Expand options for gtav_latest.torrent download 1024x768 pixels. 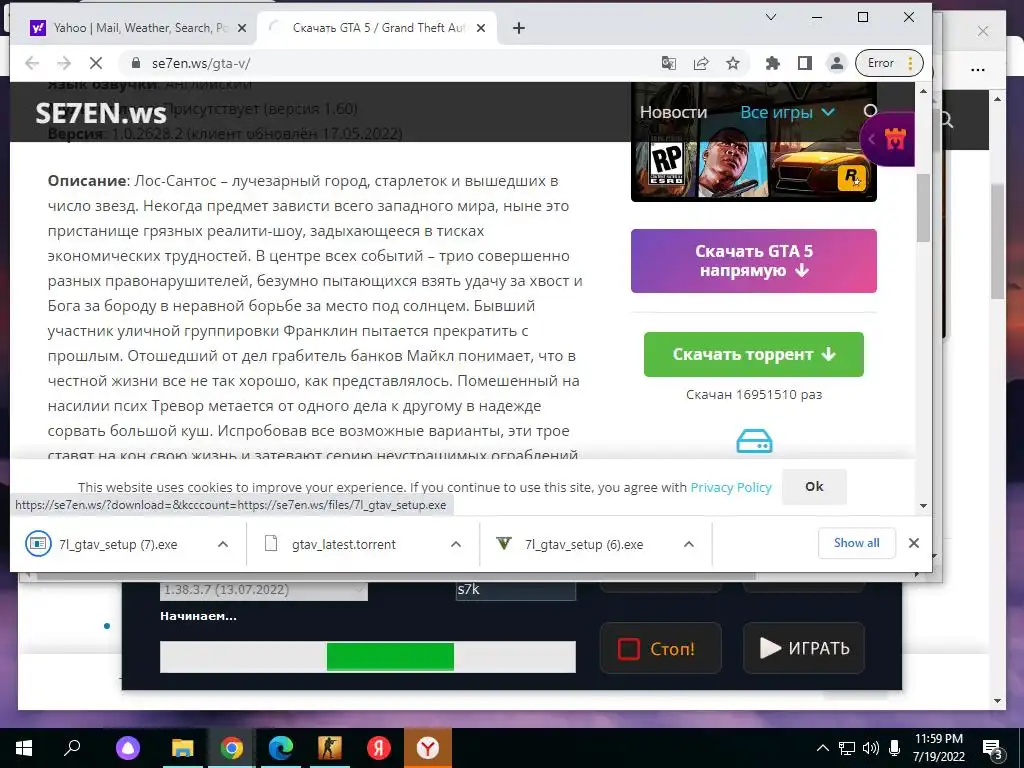click(x=456, y=544)
